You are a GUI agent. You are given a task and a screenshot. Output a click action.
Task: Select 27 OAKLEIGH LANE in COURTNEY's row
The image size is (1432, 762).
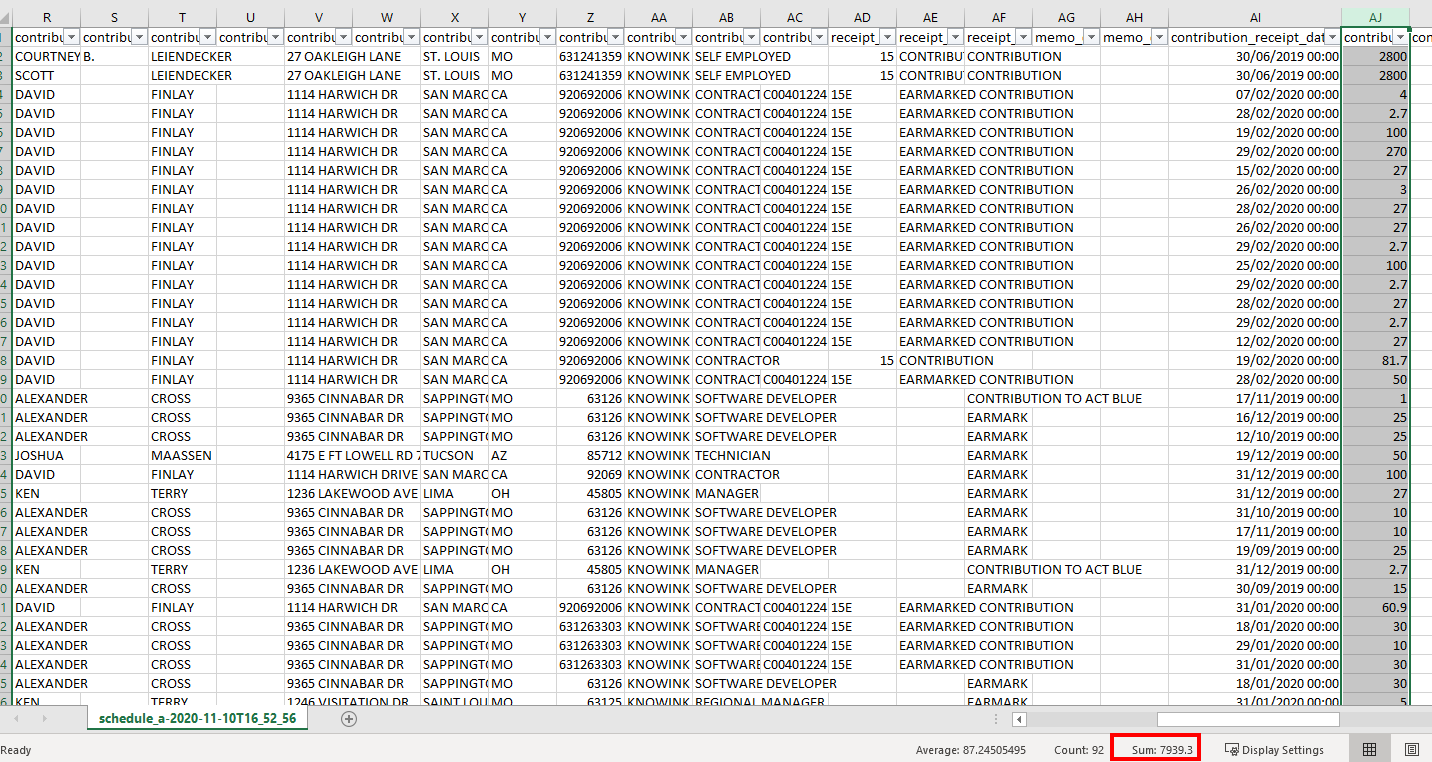(343, 56)
